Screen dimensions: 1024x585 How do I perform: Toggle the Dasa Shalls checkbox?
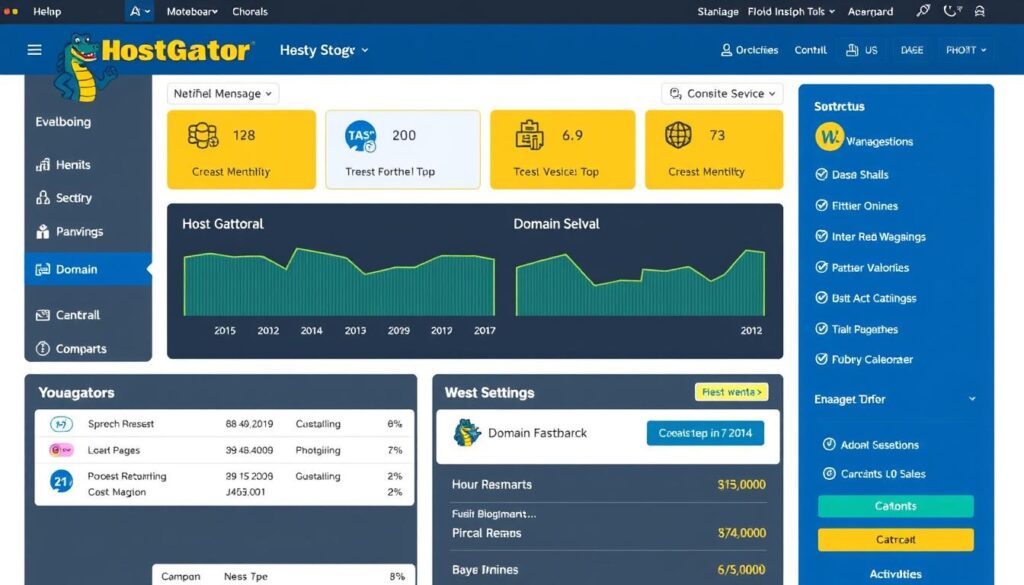[x=821, y=175]
